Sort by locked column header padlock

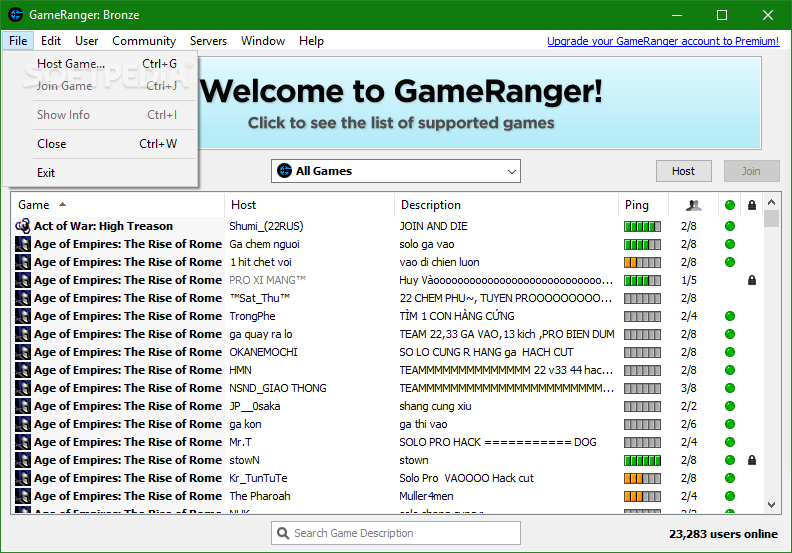752,205
